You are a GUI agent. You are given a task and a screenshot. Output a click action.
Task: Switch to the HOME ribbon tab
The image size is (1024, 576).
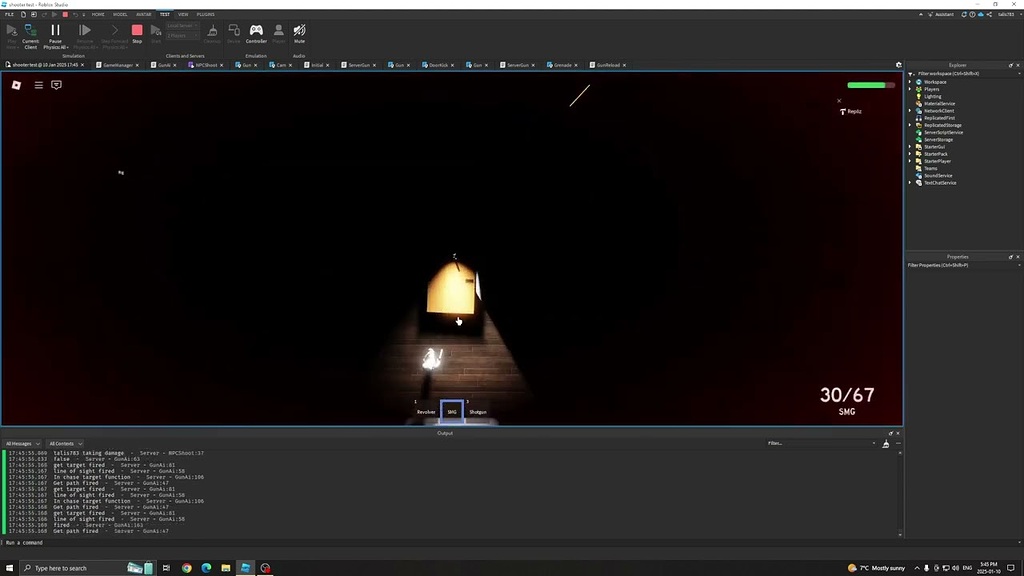coord(98,14)
